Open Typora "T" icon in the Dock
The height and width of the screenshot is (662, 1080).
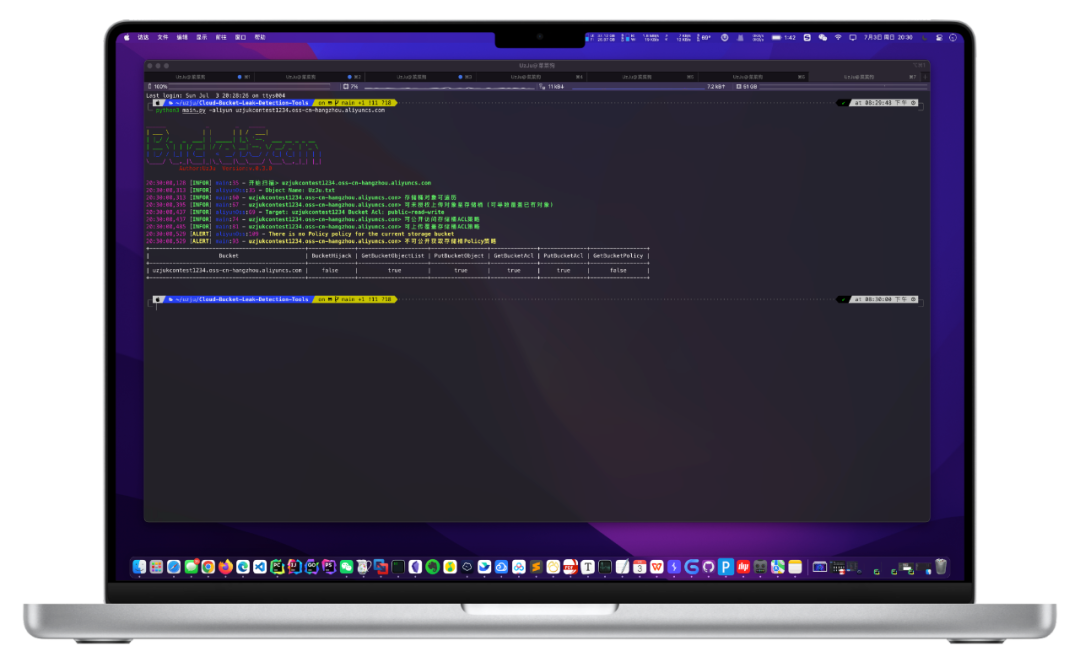pyautogui.click(x=588, y=567)
